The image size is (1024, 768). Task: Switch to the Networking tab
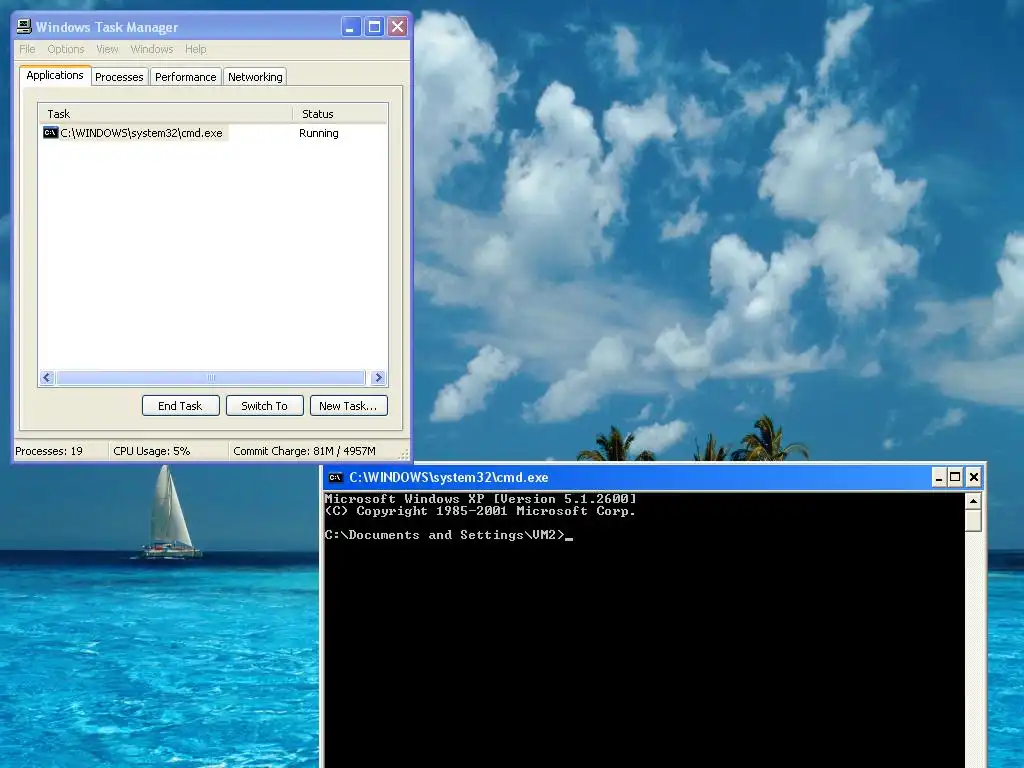[x=255, y=77]
